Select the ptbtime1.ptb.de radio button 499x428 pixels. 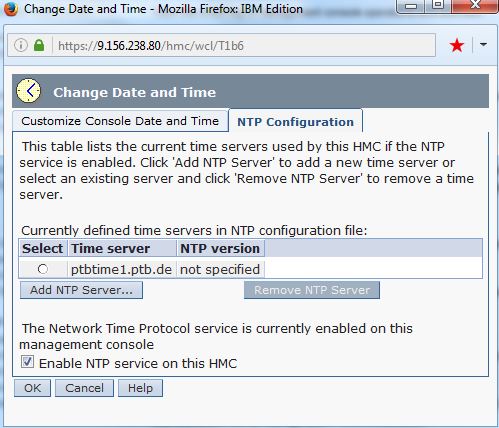pos(43,269)
